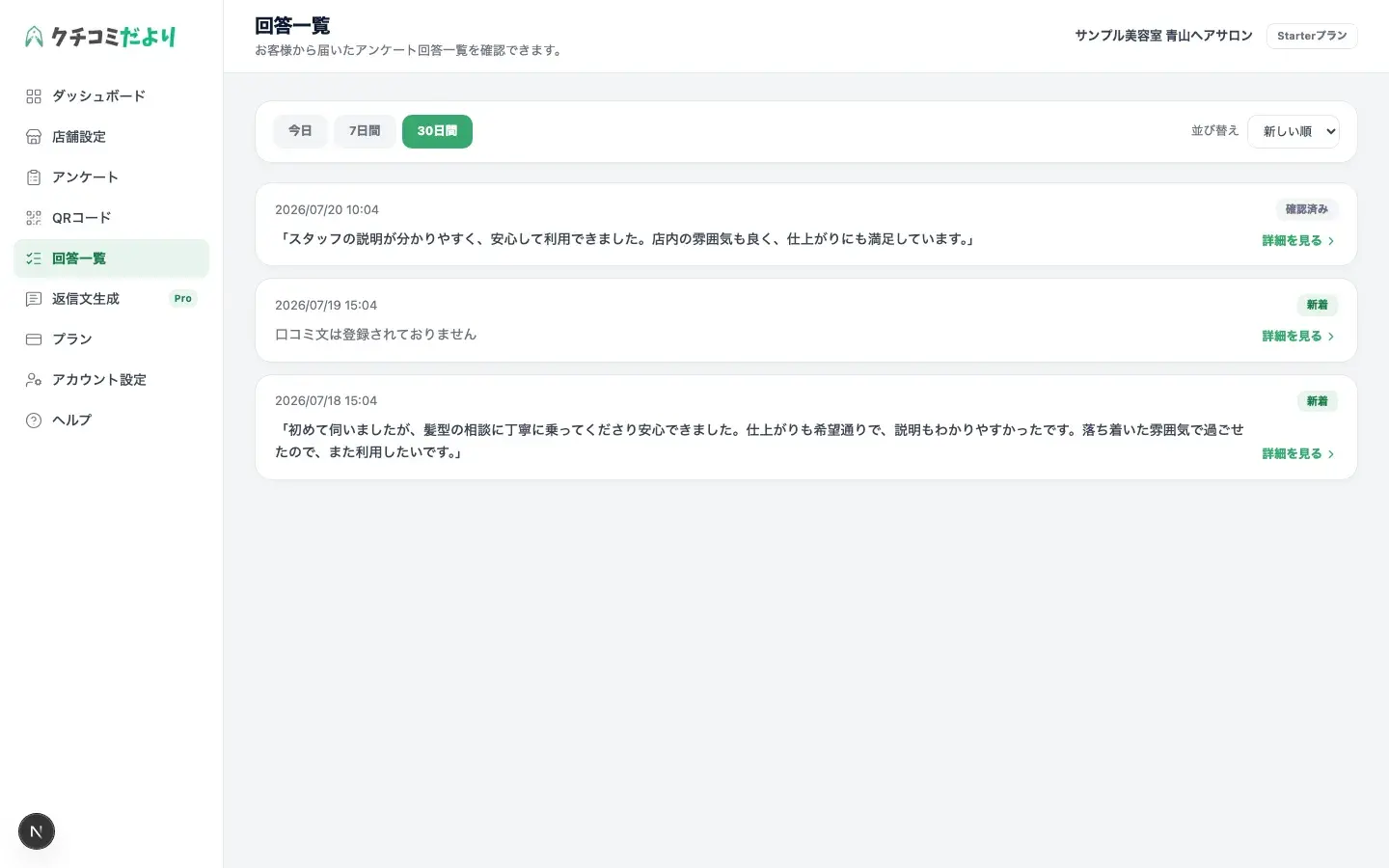1389x868 pixels.
Task: Go to 店舗設定 in the sidebar
Action: pyautogui.click(x=111, y=137)
